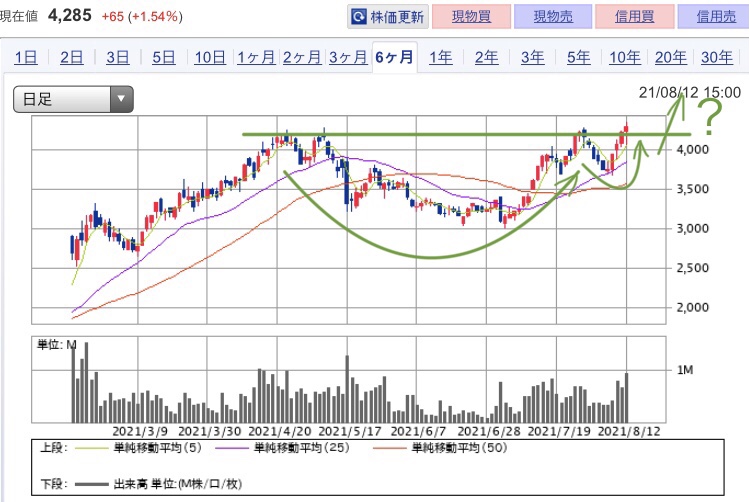Click the 株価更新 refresh icon

[358, 17]
